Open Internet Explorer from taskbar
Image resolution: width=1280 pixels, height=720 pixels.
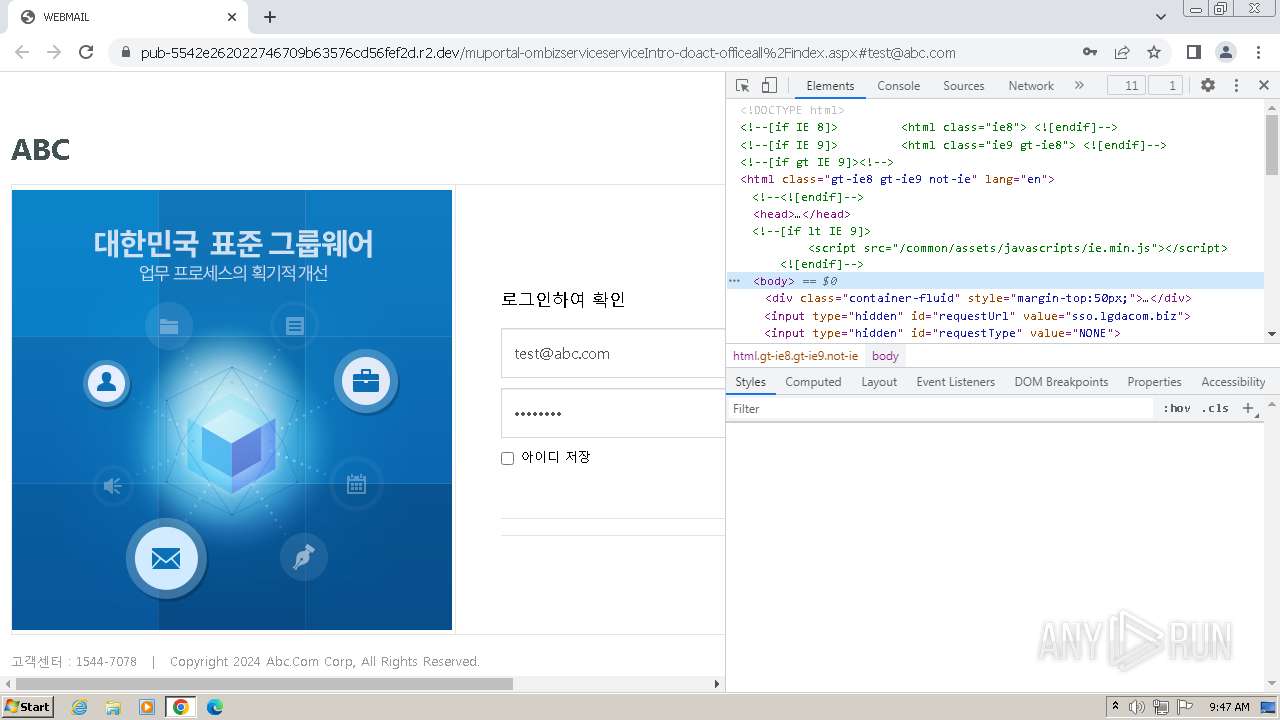point(79,707)
